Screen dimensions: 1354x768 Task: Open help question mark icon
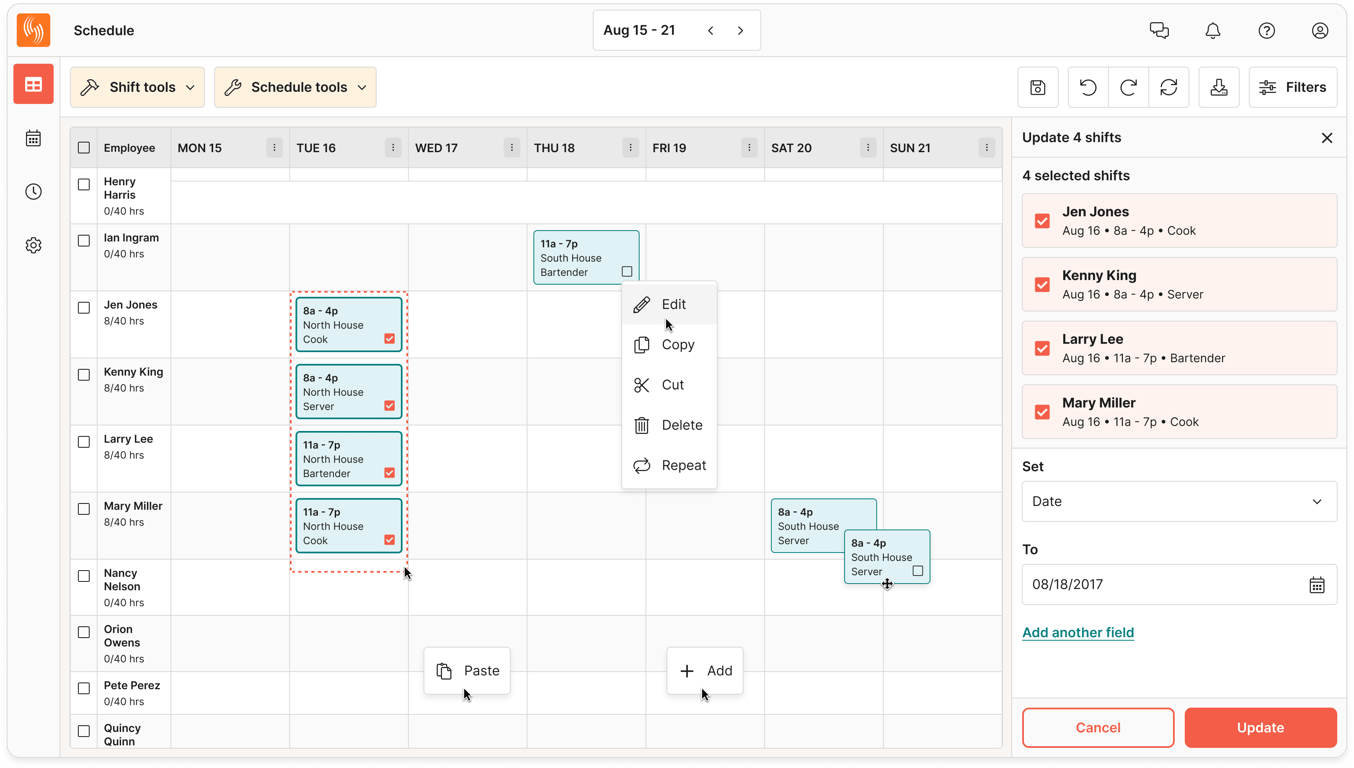pyautogui.click(x=1267, y=31)
